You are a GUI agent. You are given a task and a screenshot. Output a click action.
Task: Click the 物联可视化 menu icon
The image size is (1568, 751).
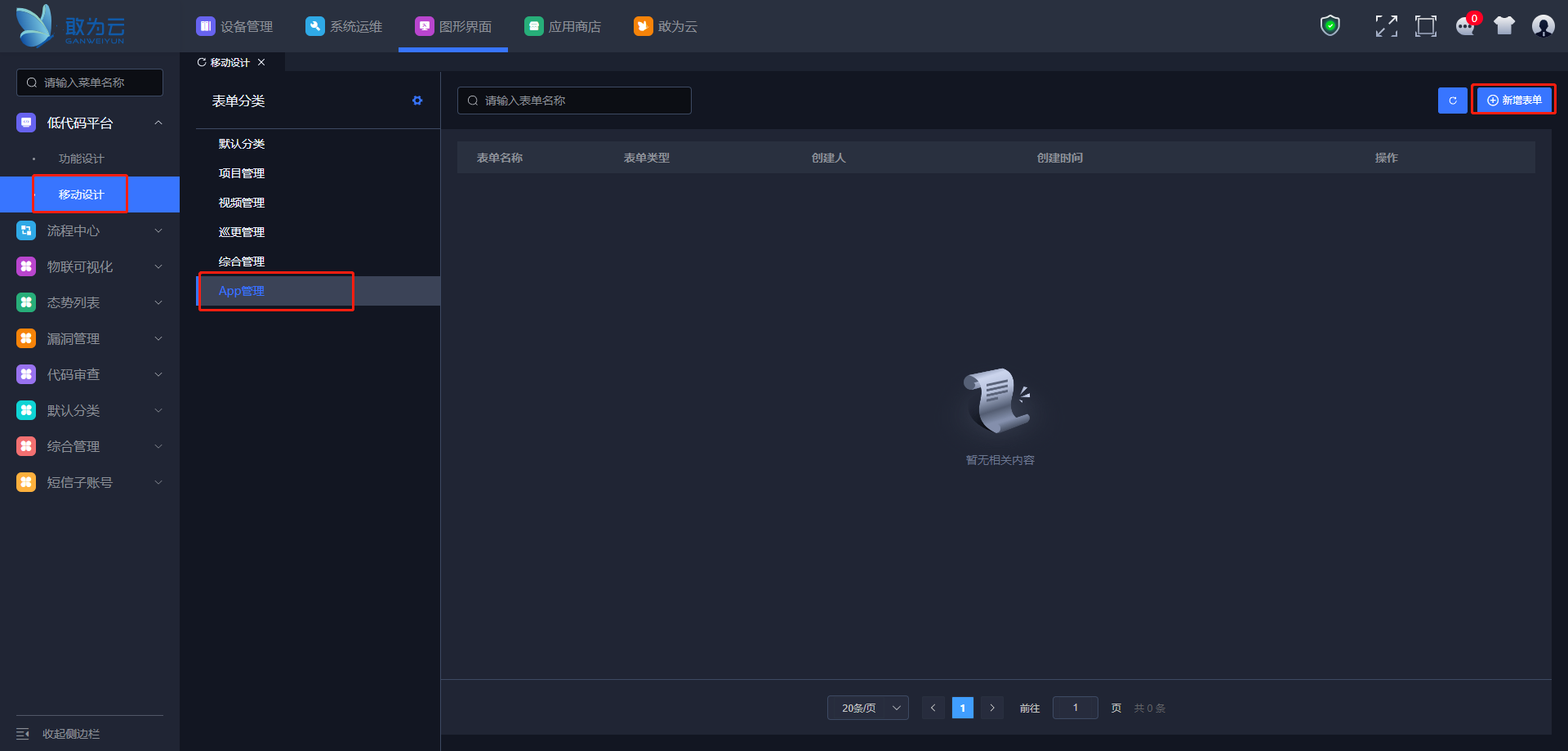click(26, 266)
